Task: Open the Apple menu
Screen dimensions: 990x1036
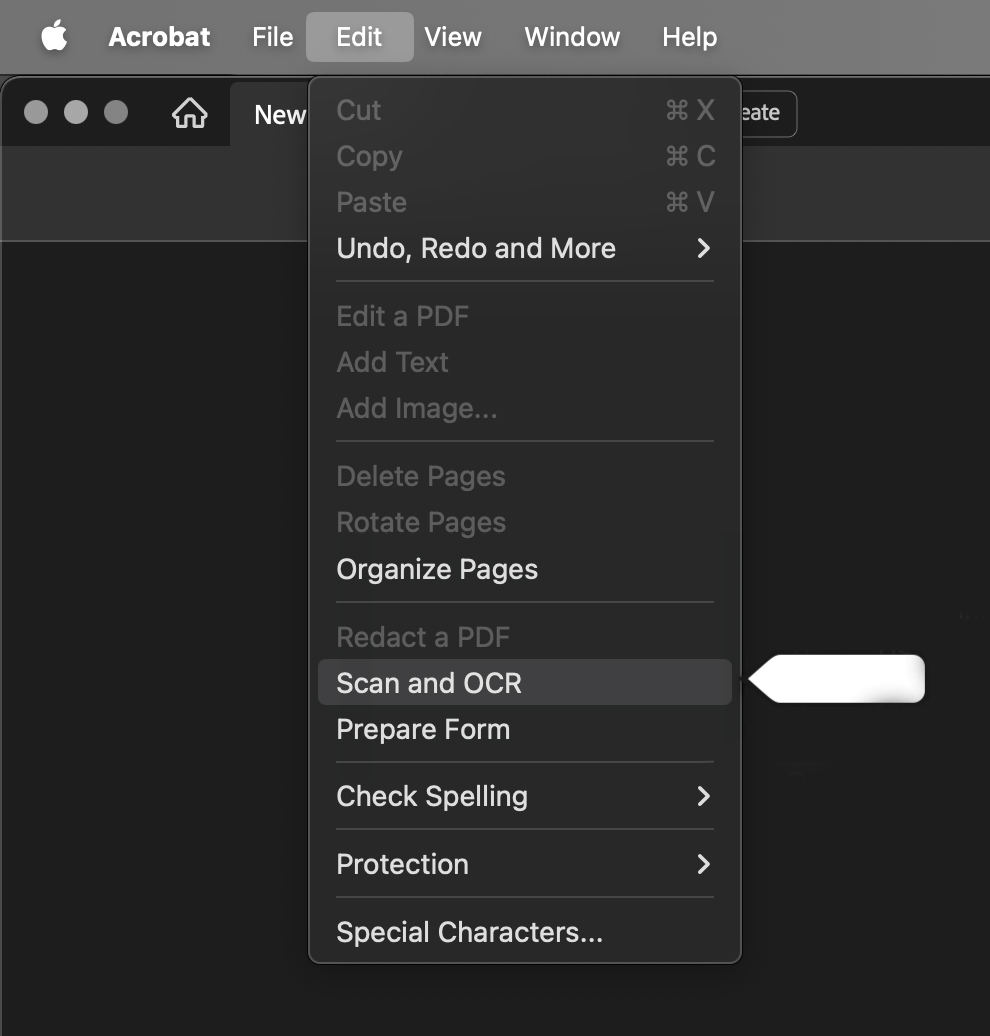Action: pyautogui.click(x=54, y=36)
